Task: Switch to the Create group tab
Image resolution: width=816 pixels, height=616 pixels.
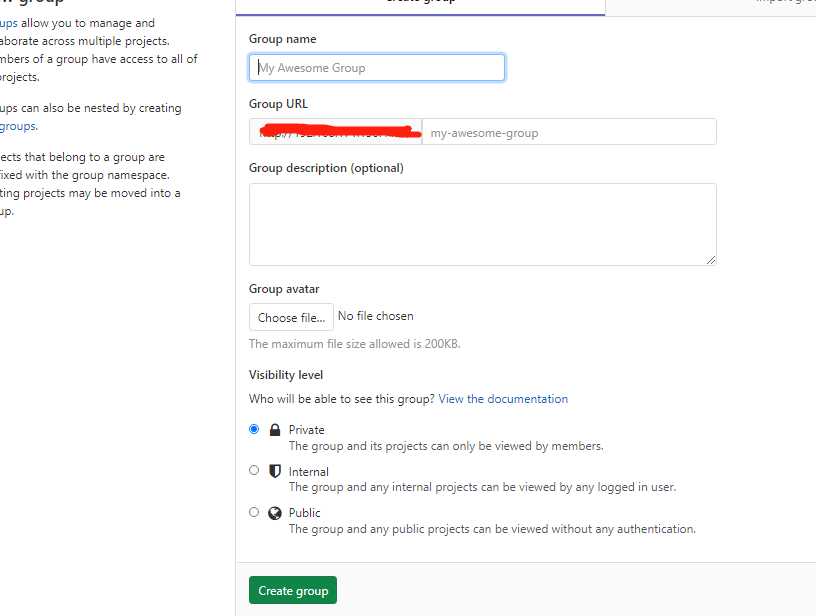Action: 420,4
